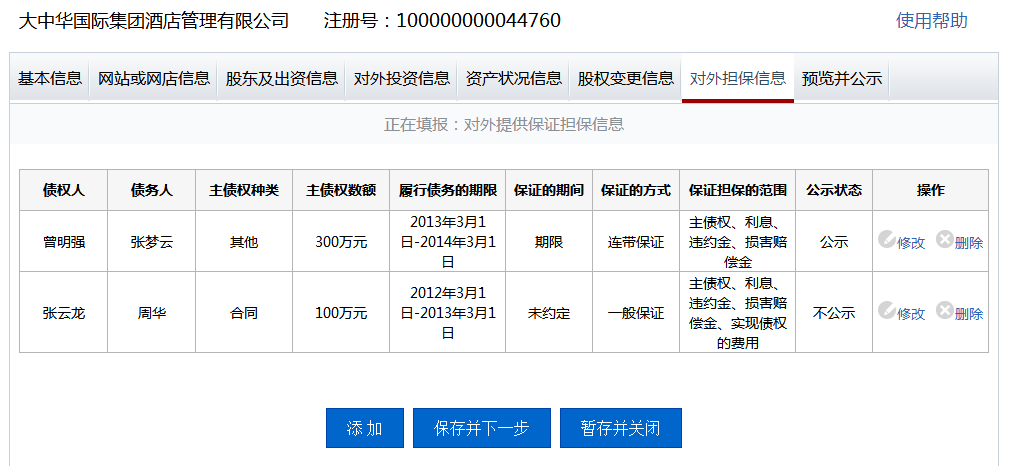The image size is (1034, 466).
Task: Open the 使用帮助 link
Action: coord(931,21)
